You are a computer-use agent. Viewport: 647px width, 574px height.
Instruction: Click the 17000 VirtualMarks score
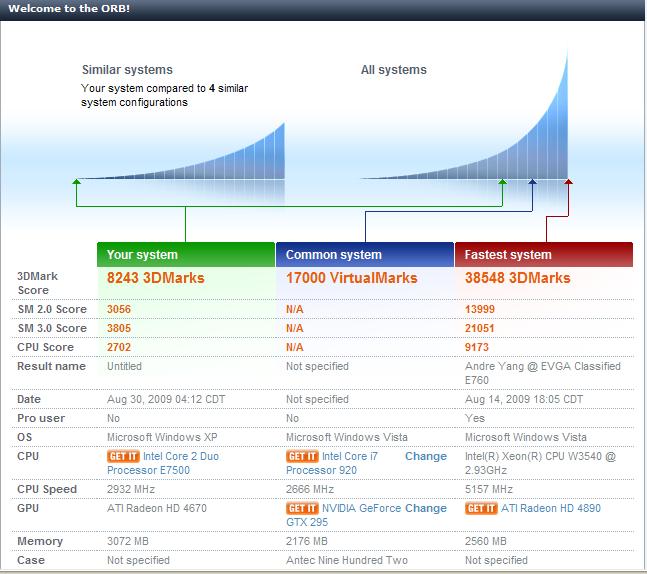(x=352, y=278)
